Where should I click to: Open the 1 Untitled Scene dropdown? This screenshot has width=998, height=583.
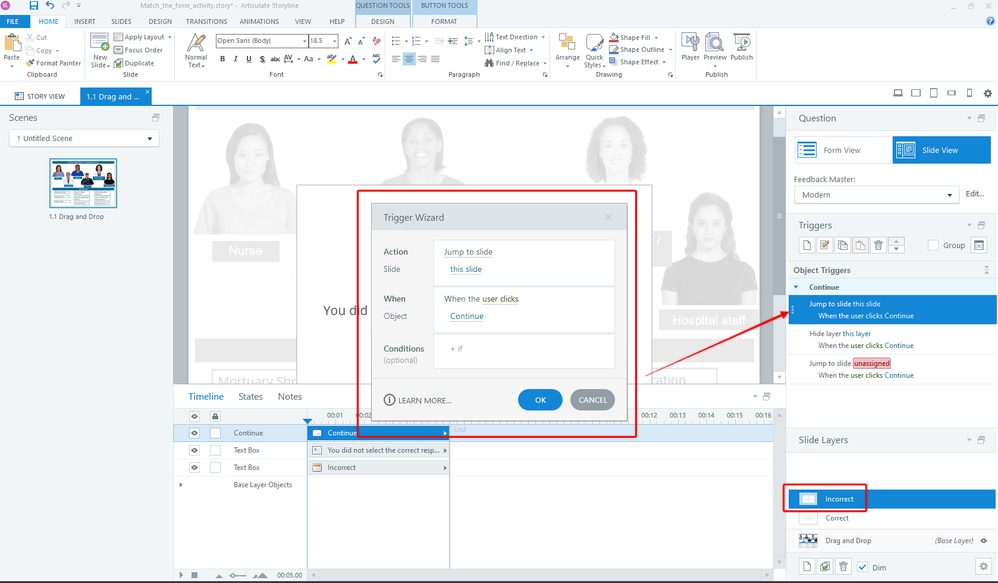click(82, 138)
